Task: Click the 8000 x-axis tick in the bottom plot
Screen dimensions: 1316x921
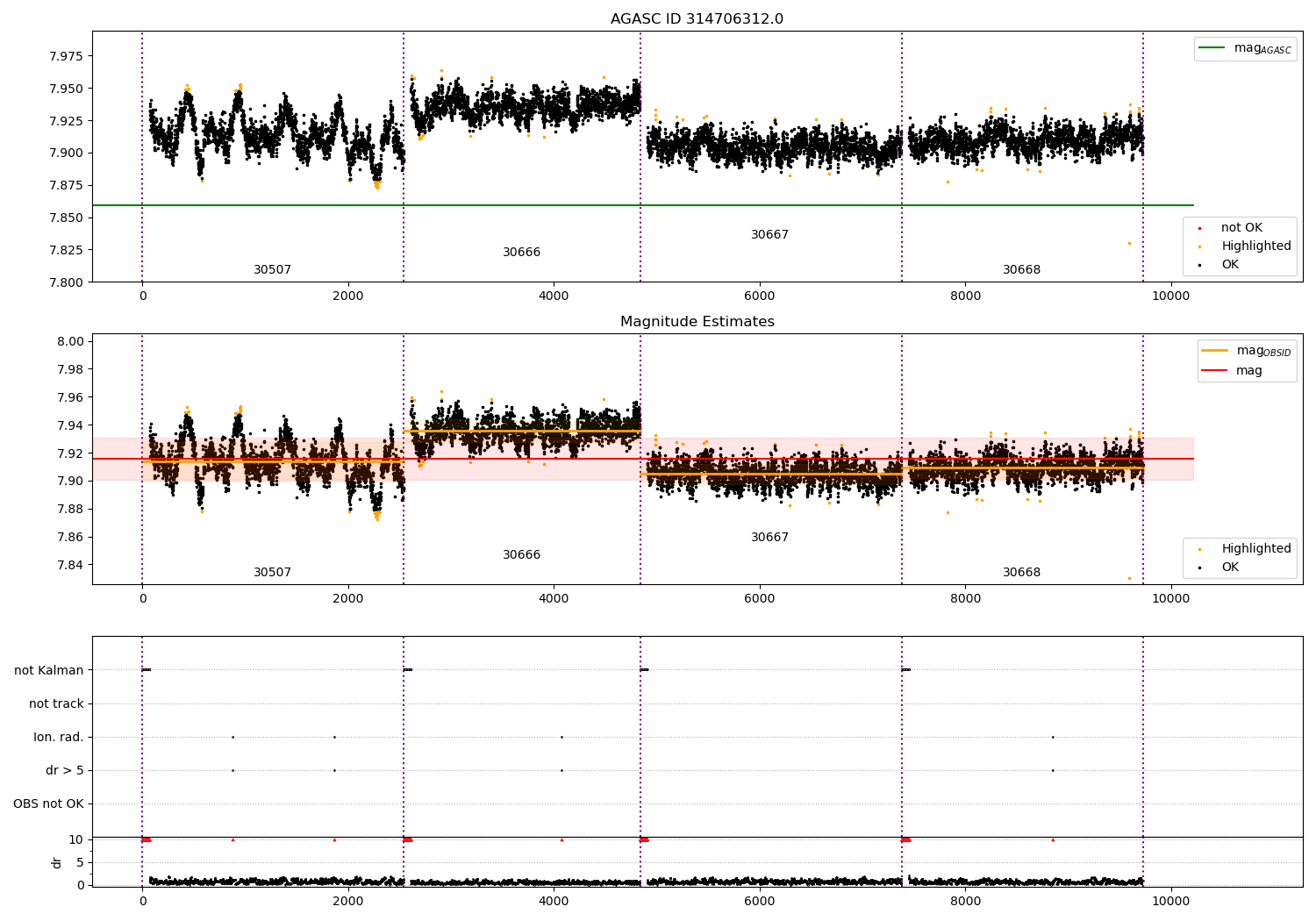Action: coord(965,901)
